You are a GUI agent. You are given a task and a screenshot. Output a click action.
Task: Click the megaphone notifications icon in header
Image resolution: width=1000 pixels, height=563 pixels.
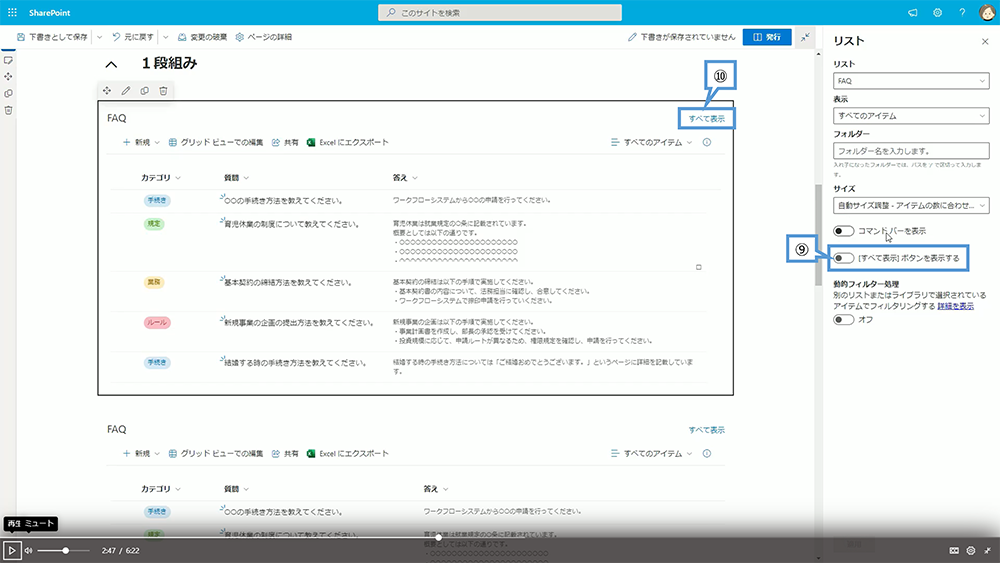coord(913,12)
